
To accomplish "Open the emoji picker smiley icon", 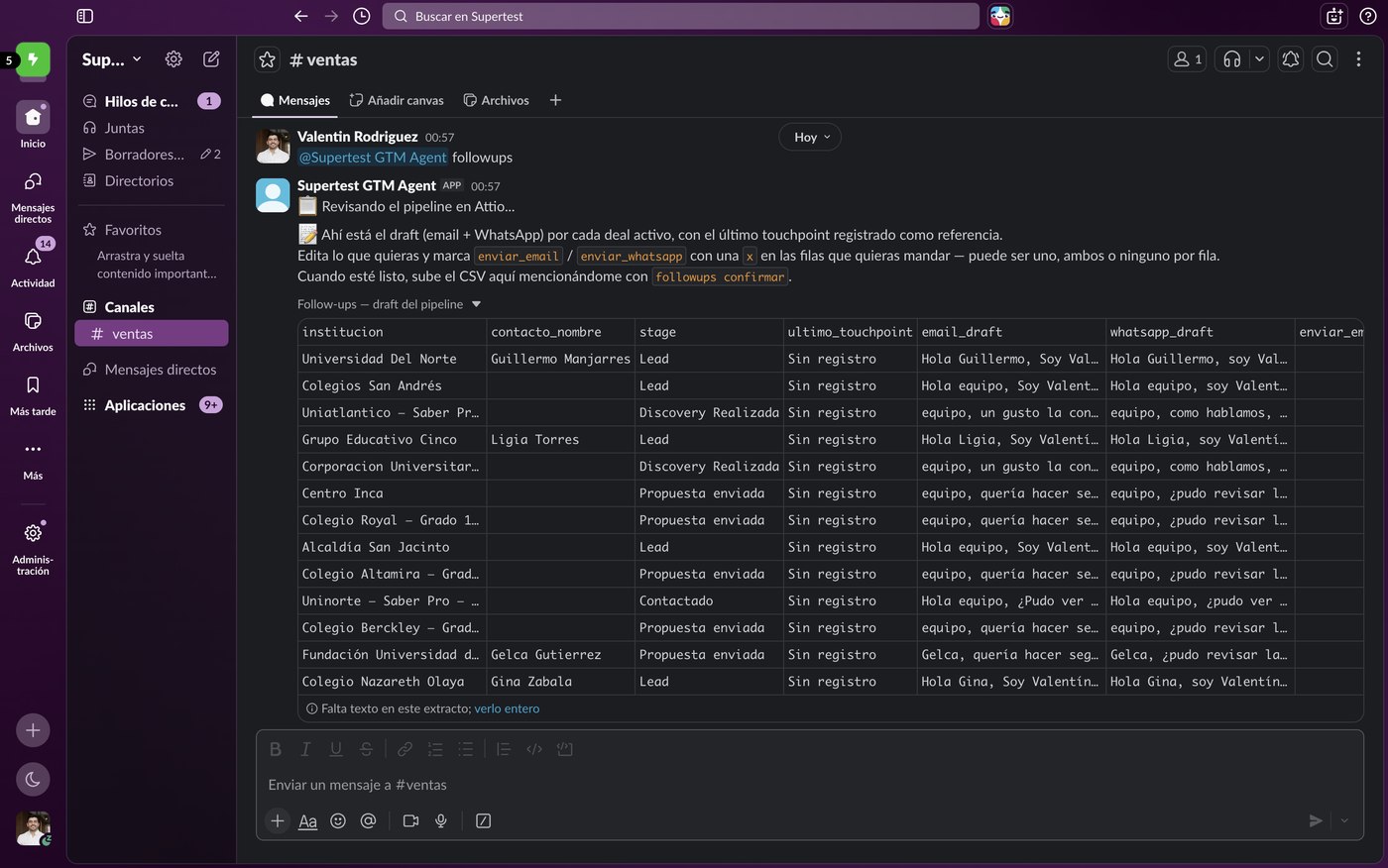I will 338,820.
